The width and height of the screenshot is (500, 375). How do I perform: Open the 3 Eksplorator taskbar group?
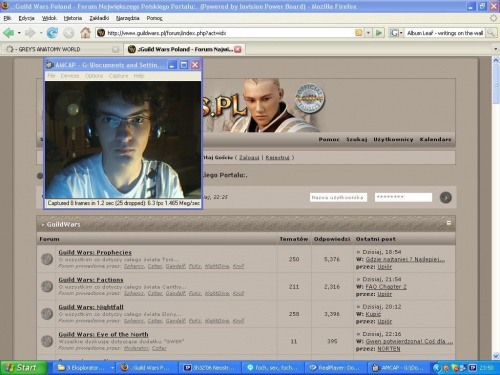(85, 368)
